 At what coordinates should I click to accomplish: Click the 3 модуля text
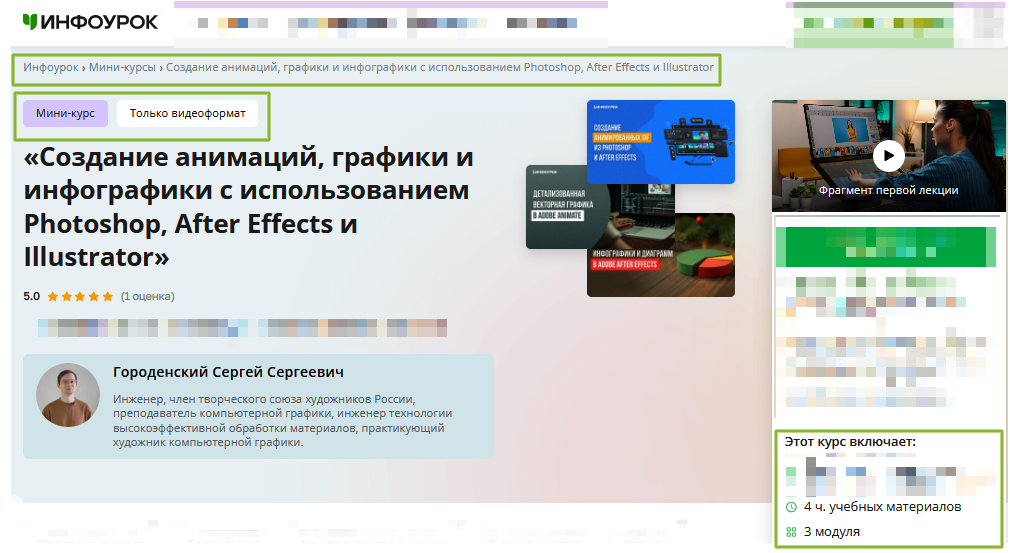(x=831, y=532)
